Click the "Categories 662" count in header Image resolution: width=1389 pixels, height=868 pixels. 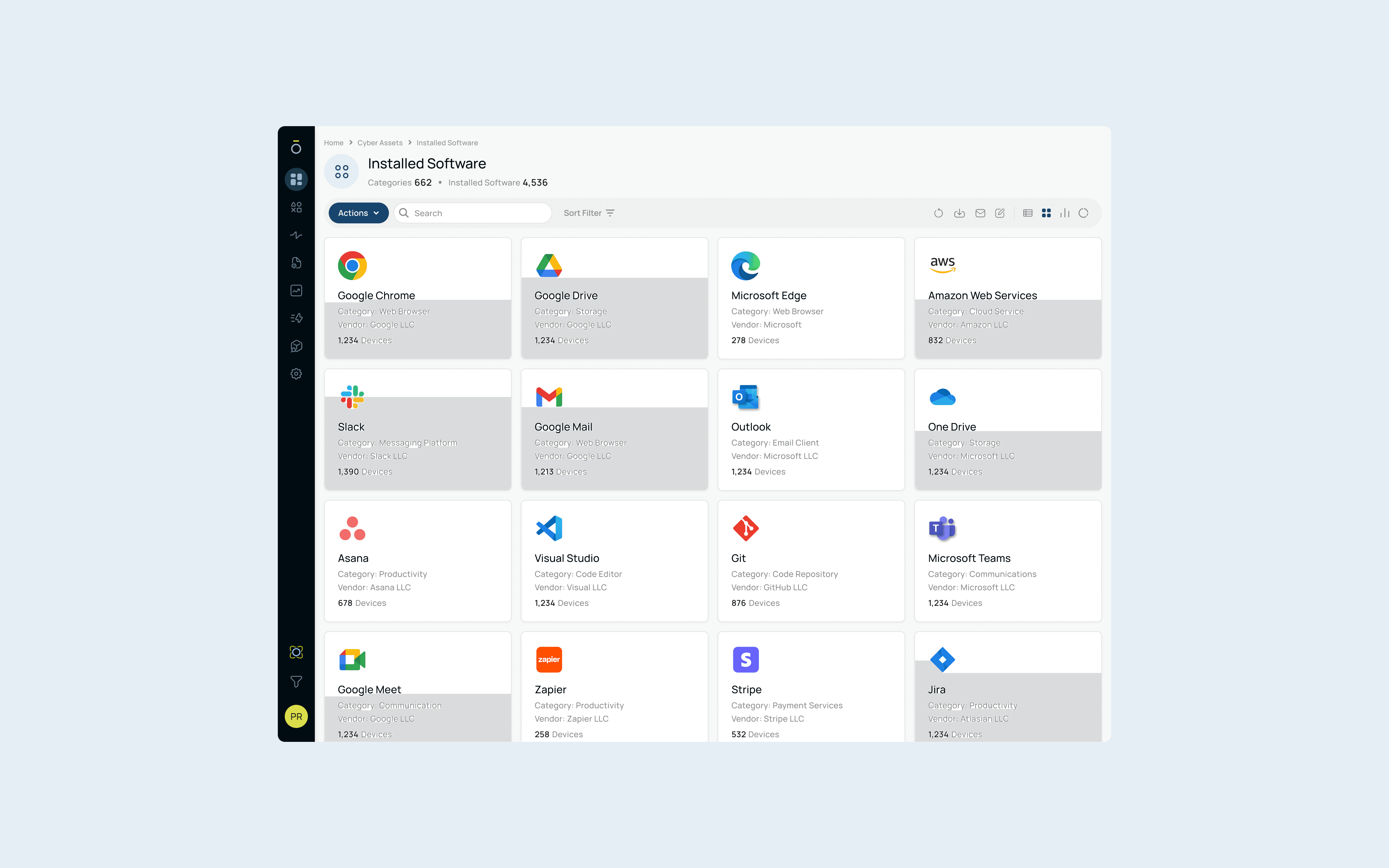[x=399, y=183]
